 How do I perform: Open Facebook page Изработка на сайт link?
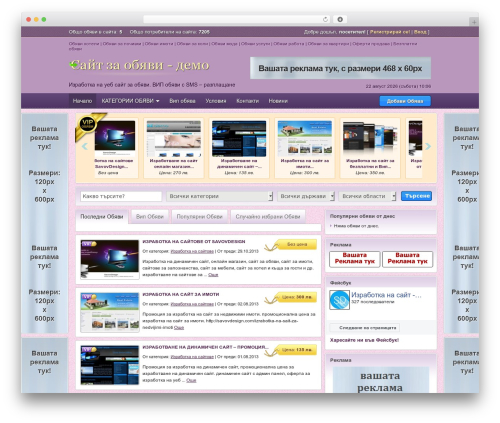click(386, 295)
